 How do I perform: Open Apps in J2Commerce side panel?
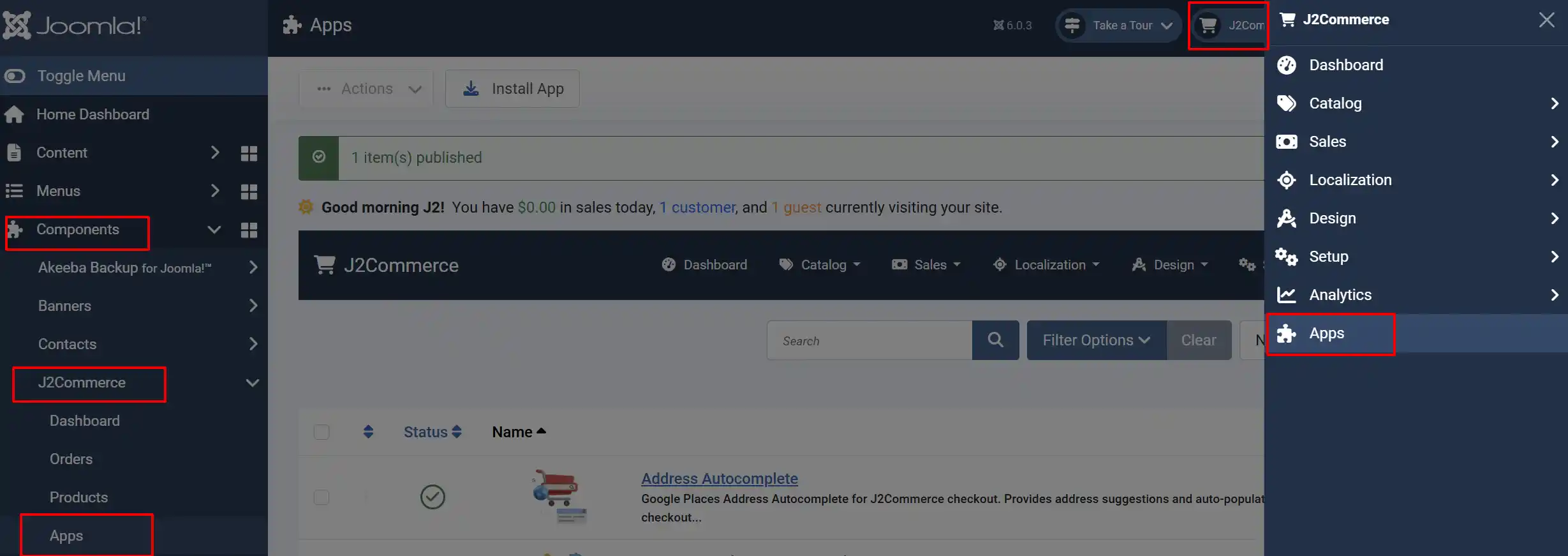click(1416, 333)
